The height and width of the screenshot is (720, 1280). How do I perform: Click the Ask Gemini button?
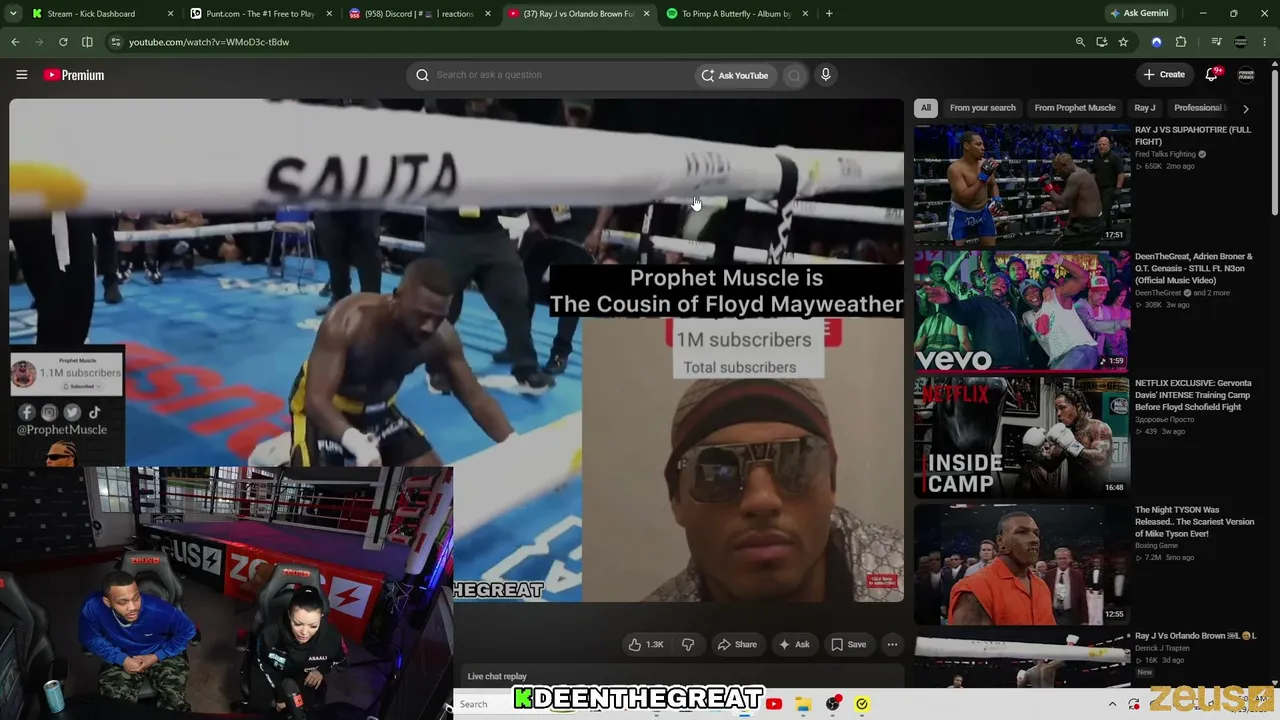point(1138,13)
